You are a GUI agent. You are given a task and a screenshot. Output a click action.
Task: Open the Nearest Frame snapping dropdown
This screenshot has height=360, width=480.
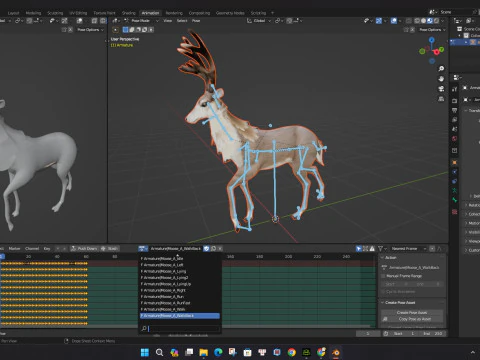408,249
